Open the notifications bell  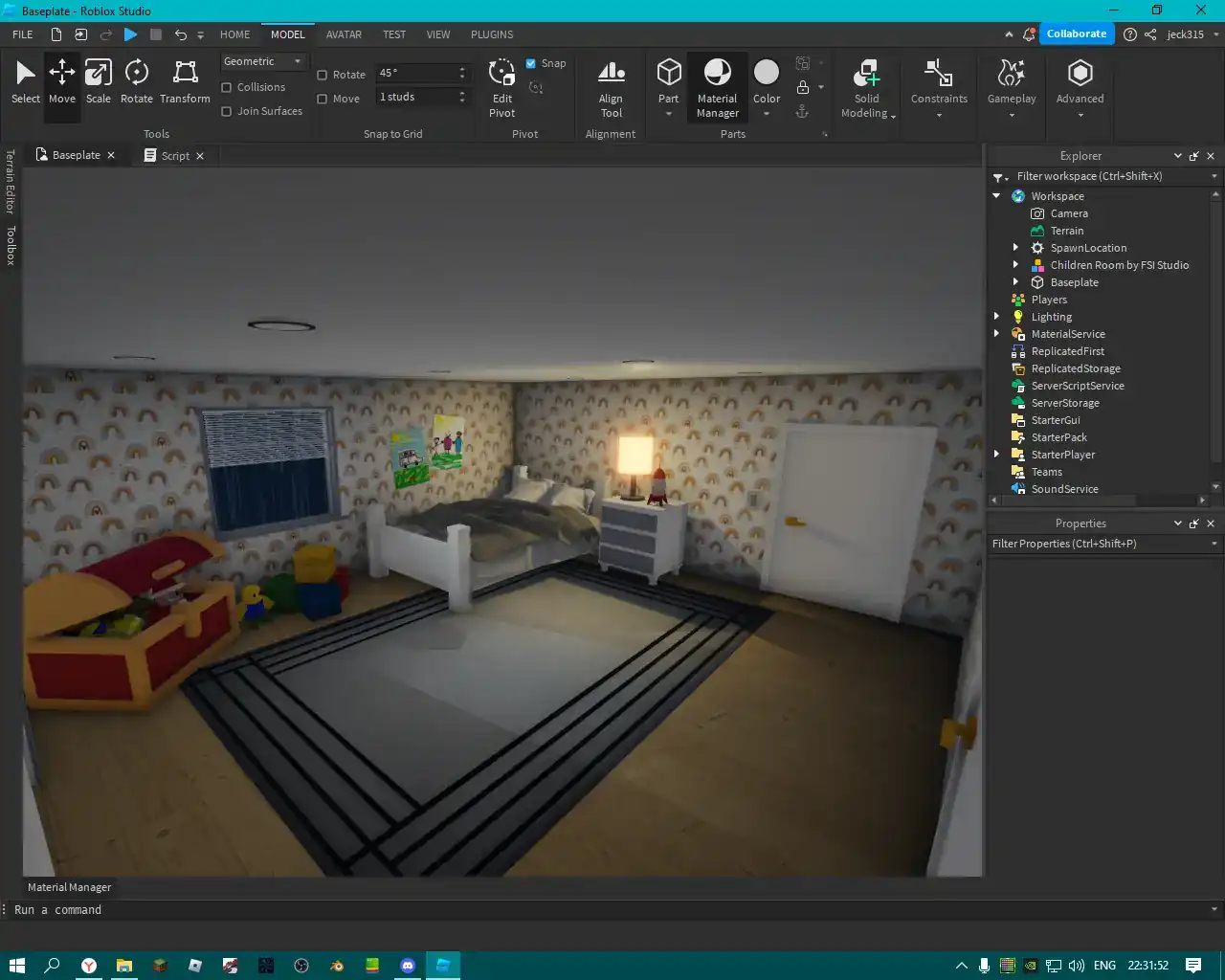(x=1029, y=34)
